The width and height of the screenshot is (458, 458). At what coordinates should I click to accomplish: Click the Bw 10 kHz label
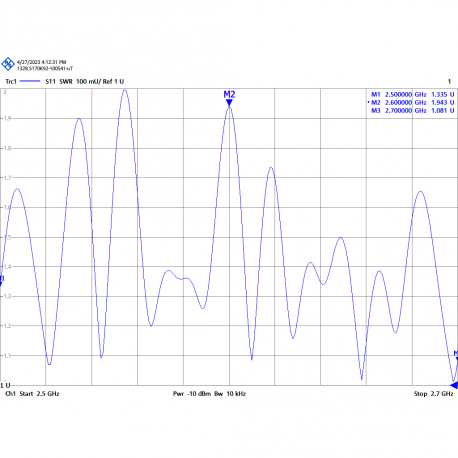tap(230, 394)
